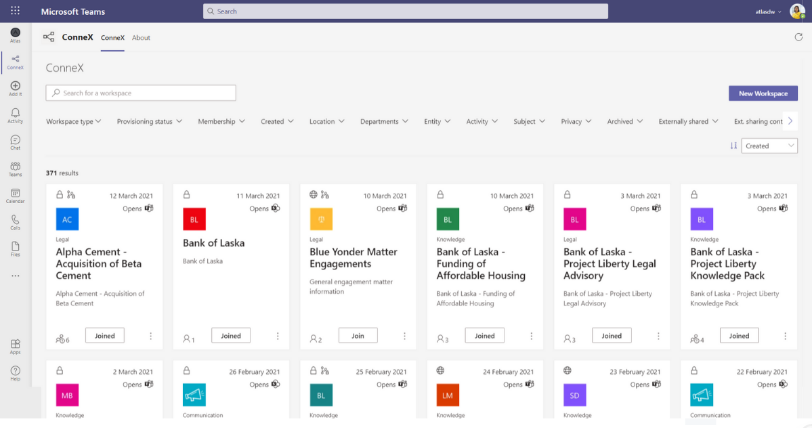
Task: Toggle sort direction icon beside Created
Action: tap(733, 146)
